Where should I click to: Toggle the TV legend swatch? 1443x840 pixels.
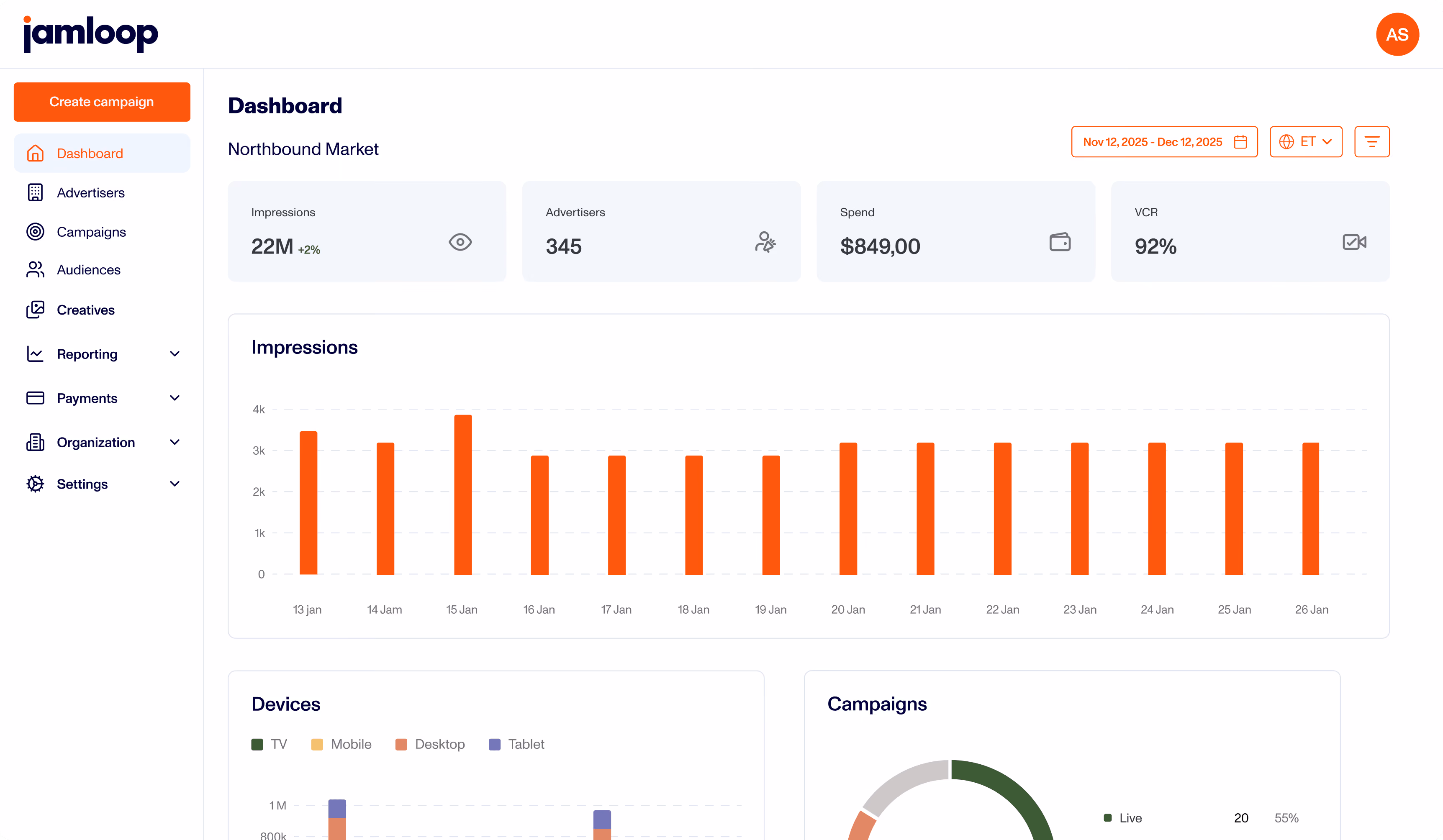click(257, 745)
